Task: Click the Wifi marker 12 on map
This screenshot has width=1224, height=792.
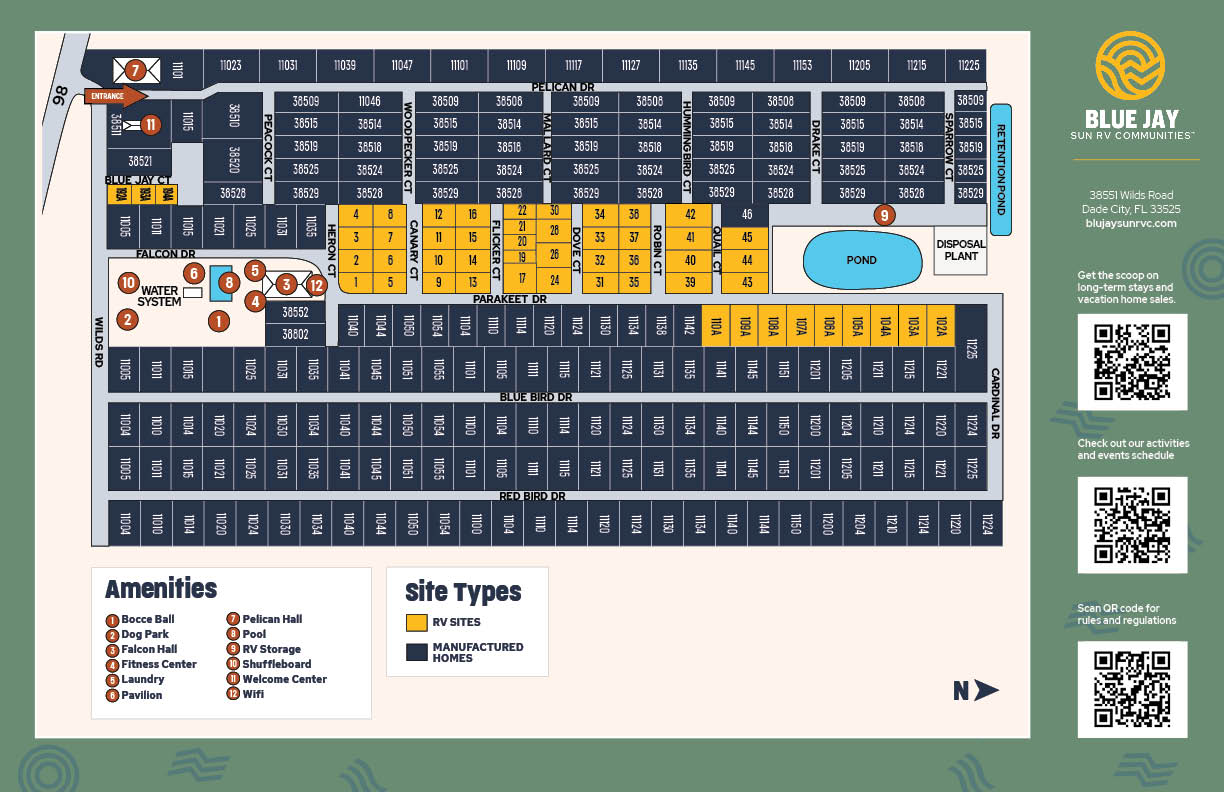Action: click(x=316, y=285)
